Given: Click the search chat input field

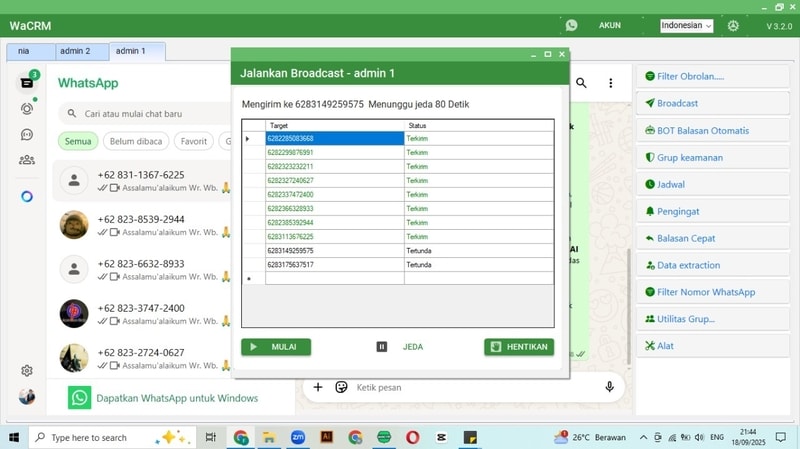Looking at the screenshot, I should click(x=145, y=113).
